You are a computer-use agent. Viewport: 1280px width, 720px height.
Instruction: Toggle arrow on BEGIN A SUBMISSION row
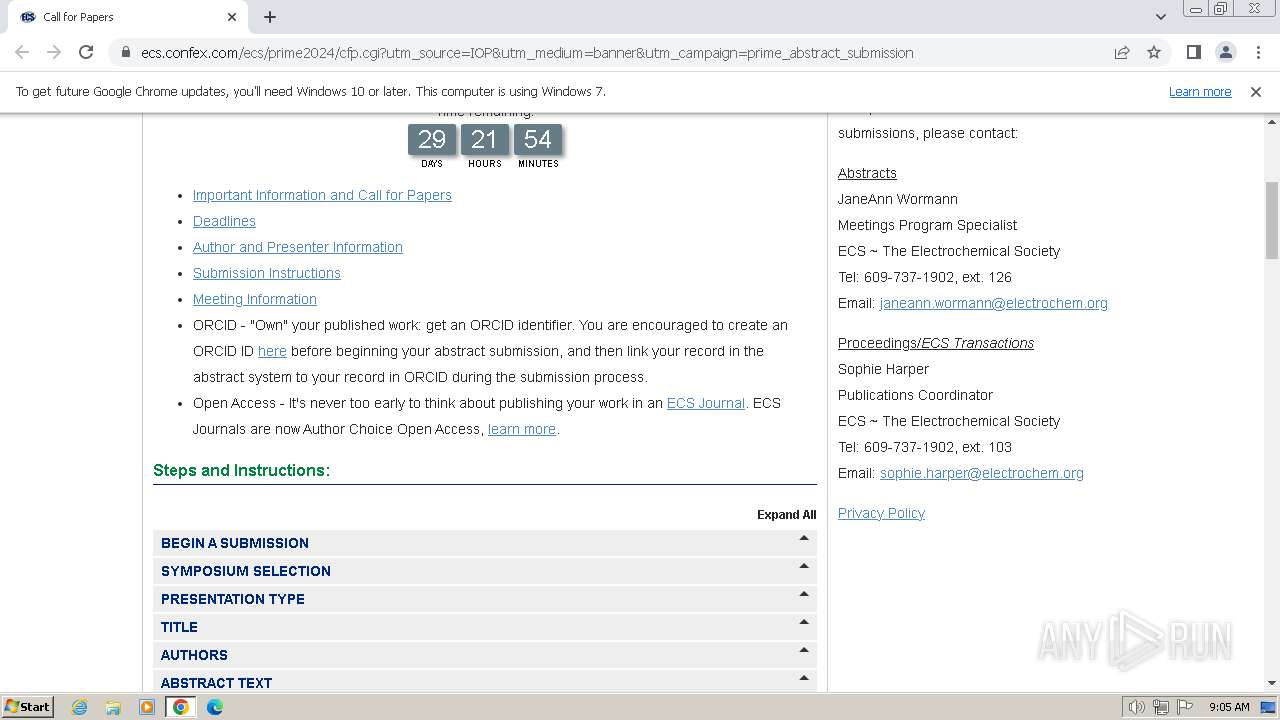click(x=804, y=538)
